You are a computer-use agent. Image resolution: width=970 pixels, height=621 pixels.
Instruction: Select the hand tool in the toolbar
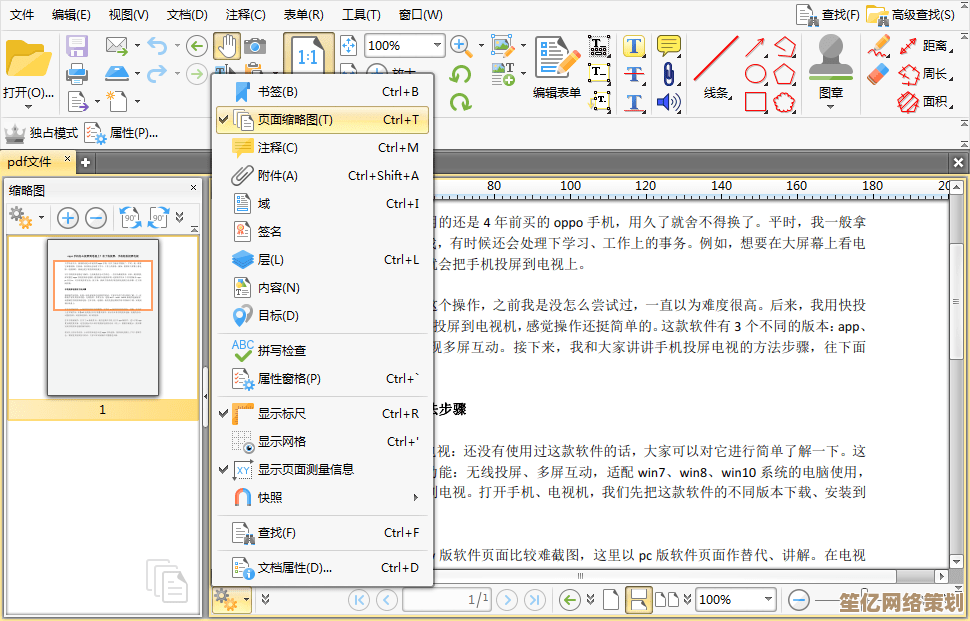coord(227,45)
